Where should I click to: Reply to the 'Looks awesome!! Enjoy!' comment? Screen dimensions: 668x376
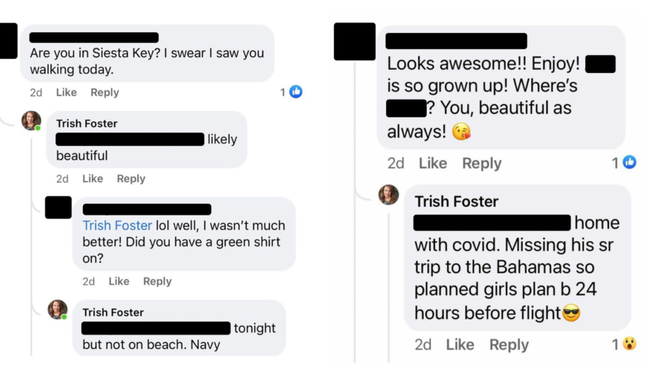click(482, 164)
